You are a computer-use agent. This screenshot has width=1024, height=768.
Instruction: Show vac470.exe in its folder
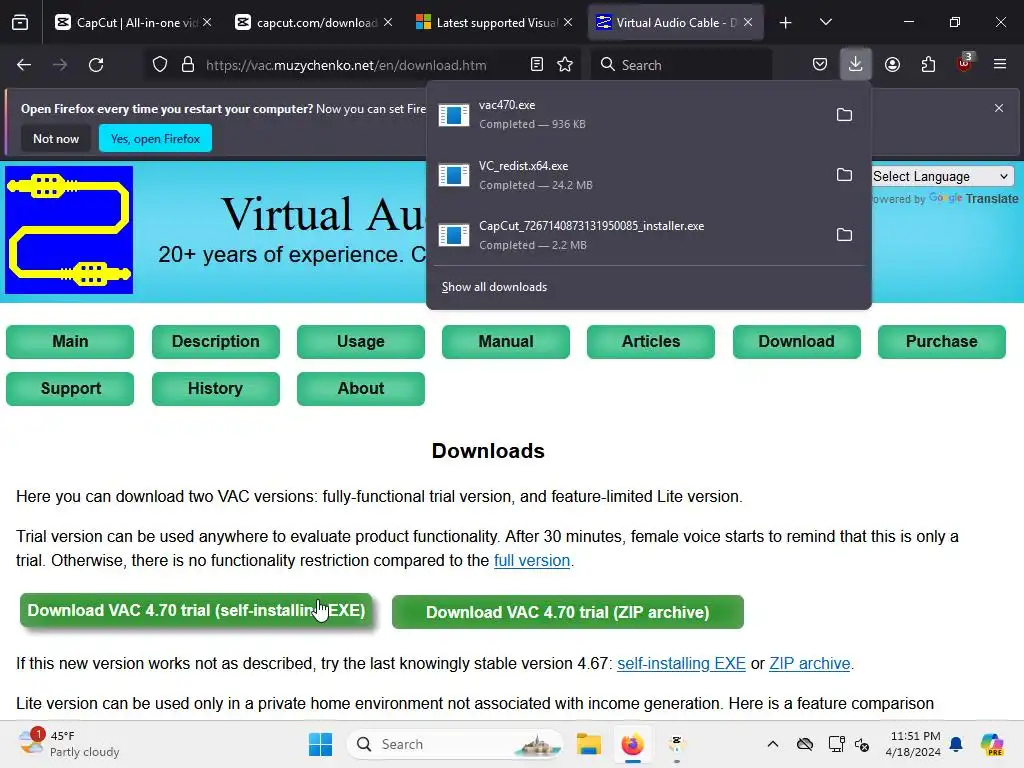point(844,115)
